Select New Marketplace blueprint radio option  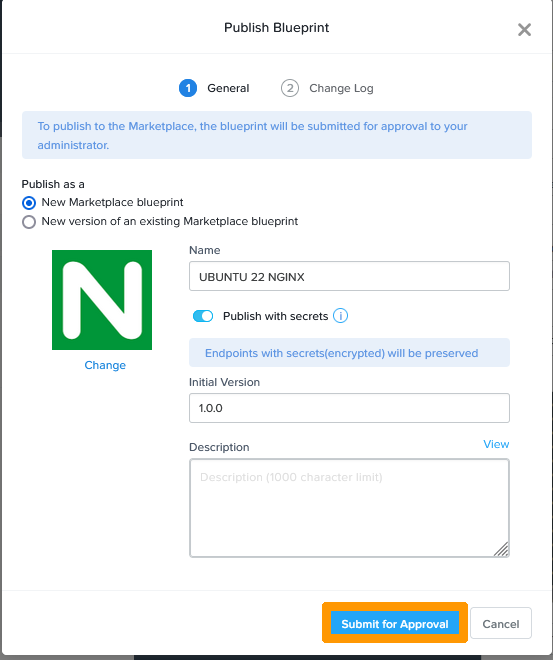click(29, 203)
